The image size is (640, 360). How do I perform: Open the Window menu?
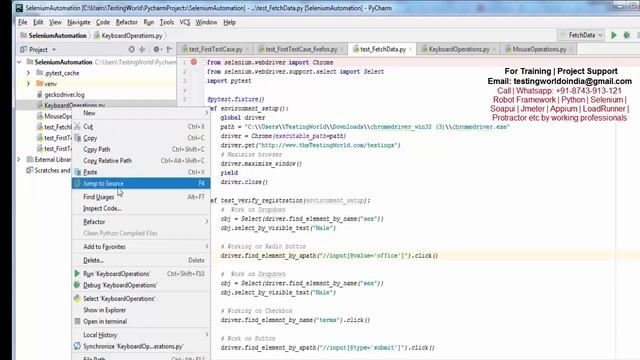[x=206, y=22]
